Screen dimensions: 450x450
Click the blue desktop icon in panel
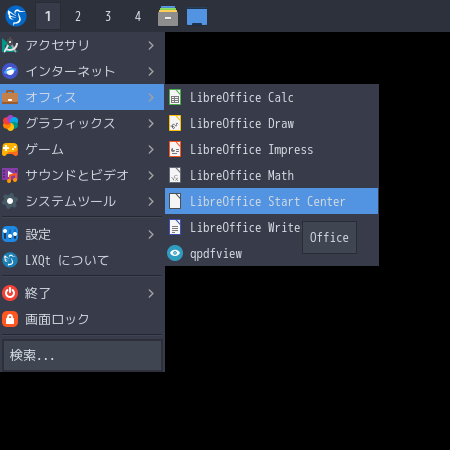click(x=197, y=17)
